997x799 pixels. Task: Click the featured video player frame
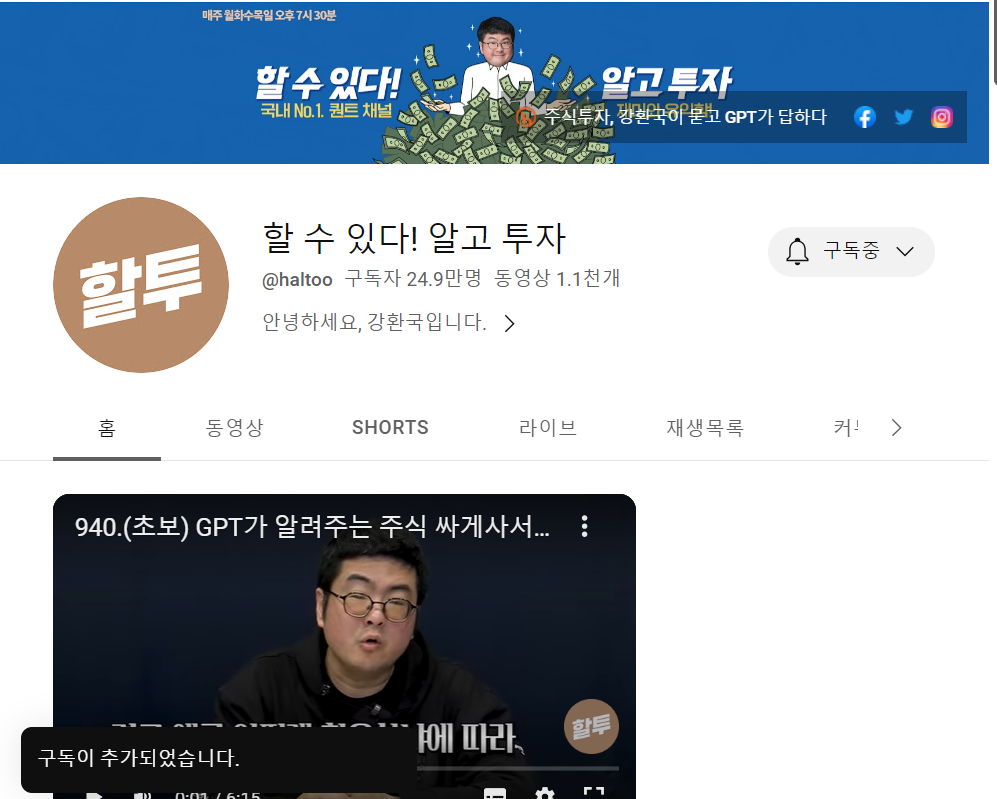click(345, 646)
